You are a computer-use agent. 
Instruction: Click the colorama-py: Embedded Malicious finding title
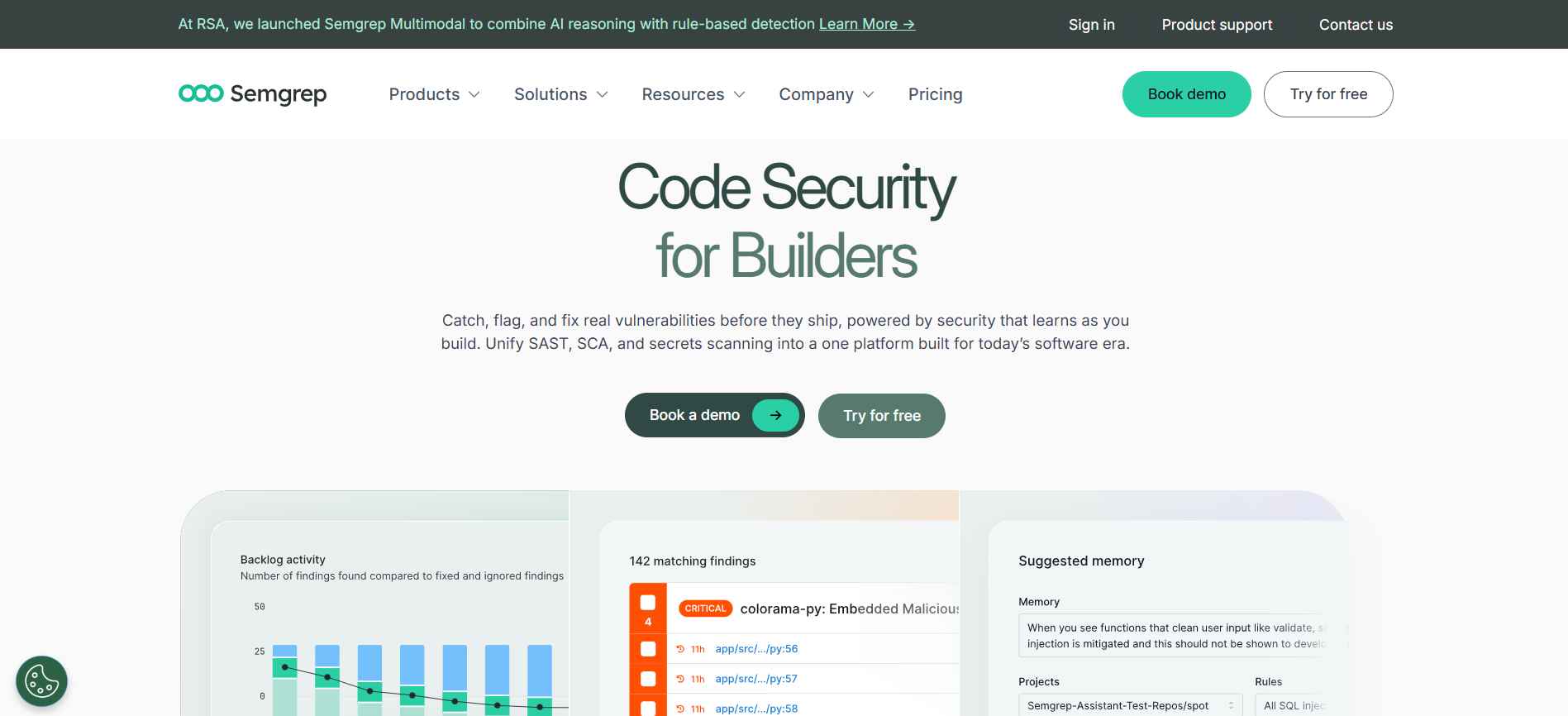[849, 609]
